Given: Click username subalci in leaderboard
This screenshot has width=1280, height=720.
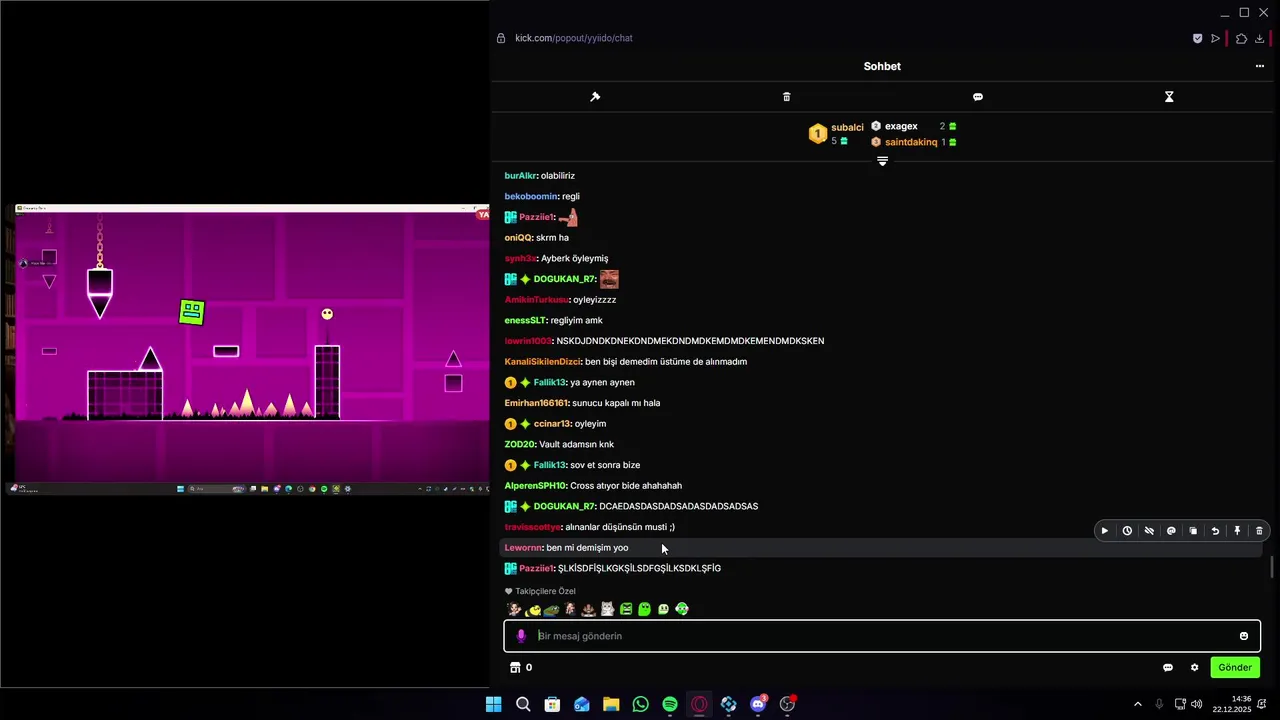Looking at the screenshot, I should tap(847, 127).
